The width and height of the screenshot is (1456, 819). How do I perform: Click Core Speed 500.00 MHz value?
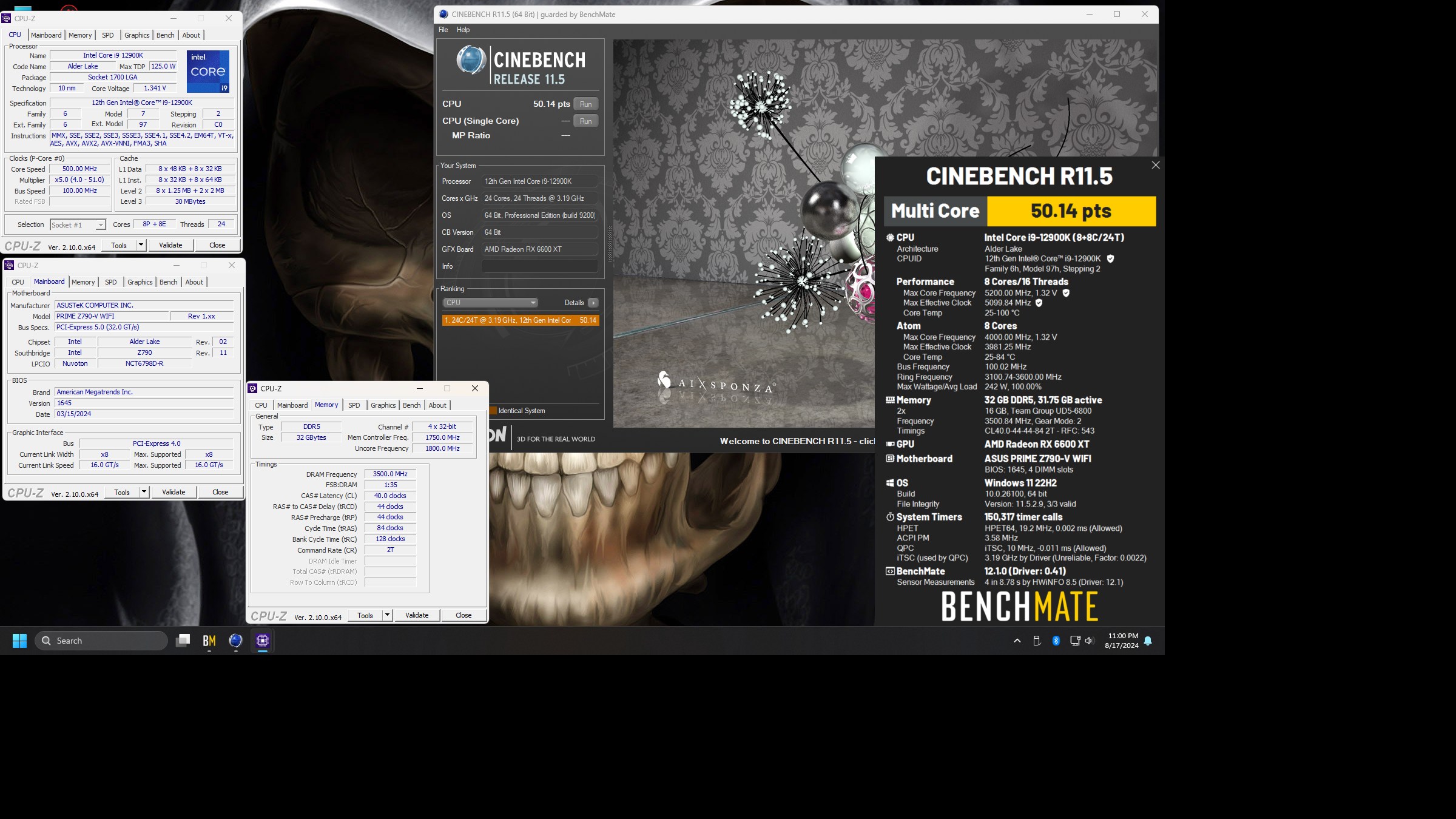80,169
